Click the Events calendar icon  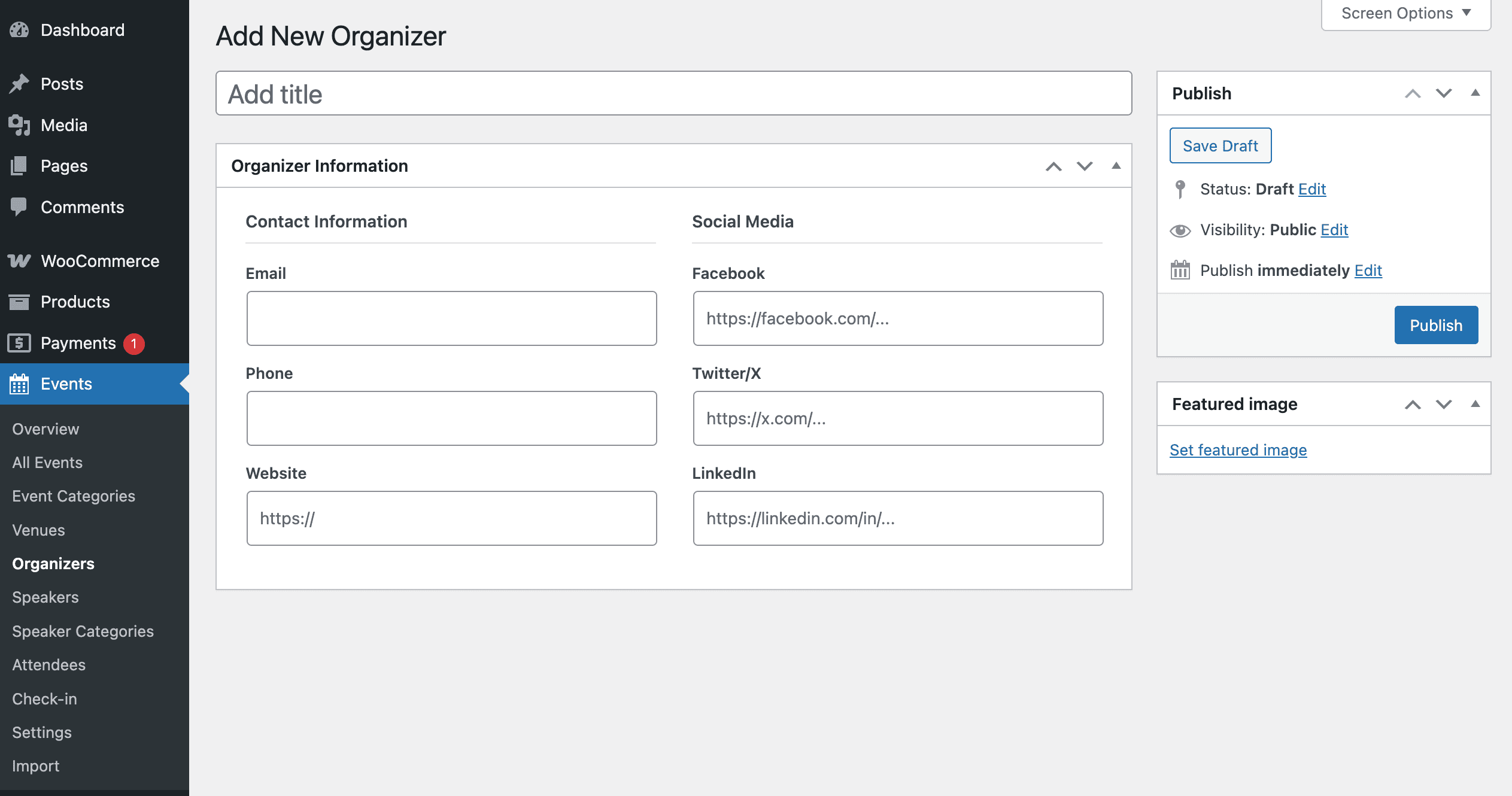pos(19,384)
